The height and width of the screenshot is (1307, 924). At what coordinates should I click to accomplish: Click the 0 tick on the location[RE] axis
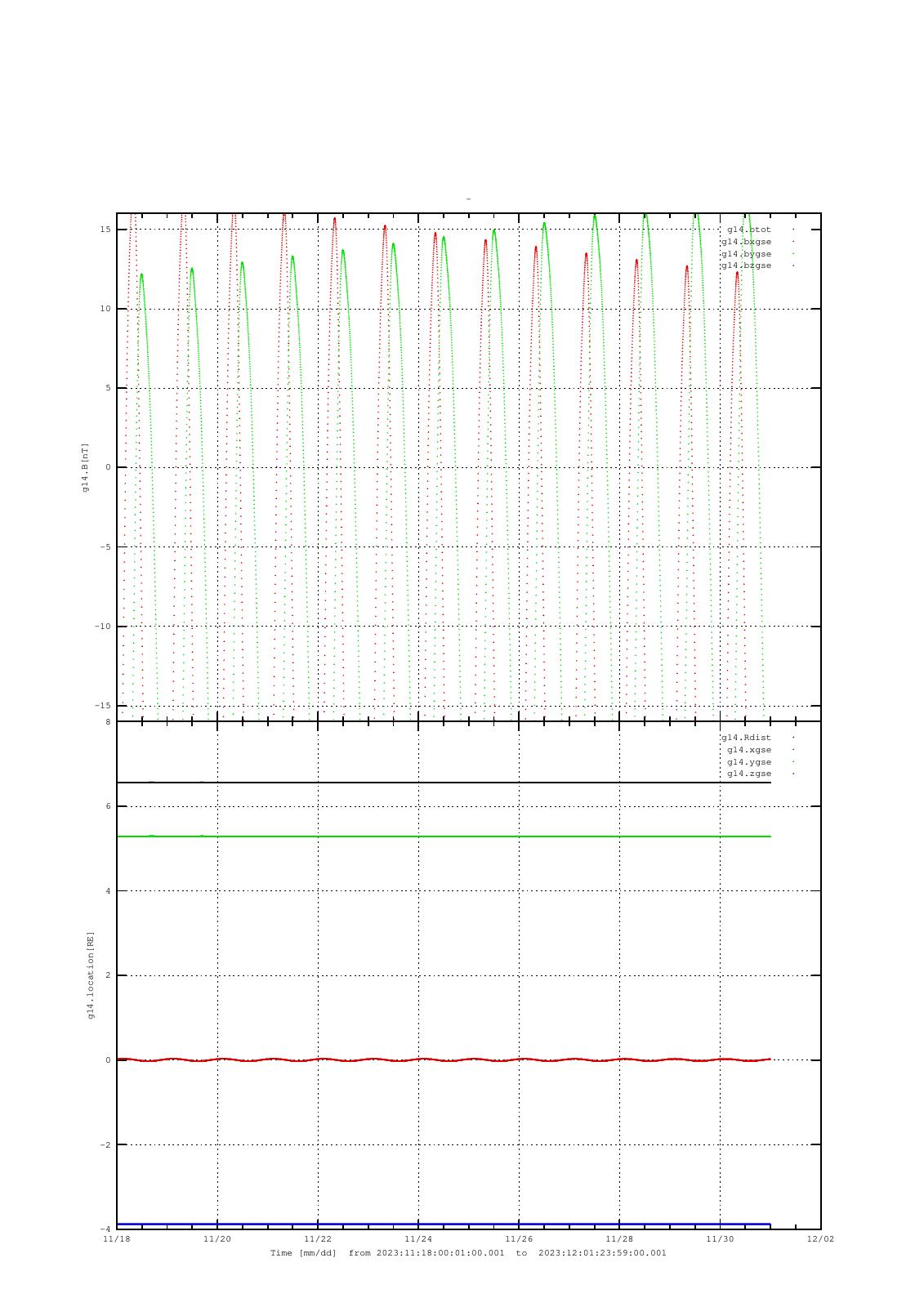[x=108, y=1060]
